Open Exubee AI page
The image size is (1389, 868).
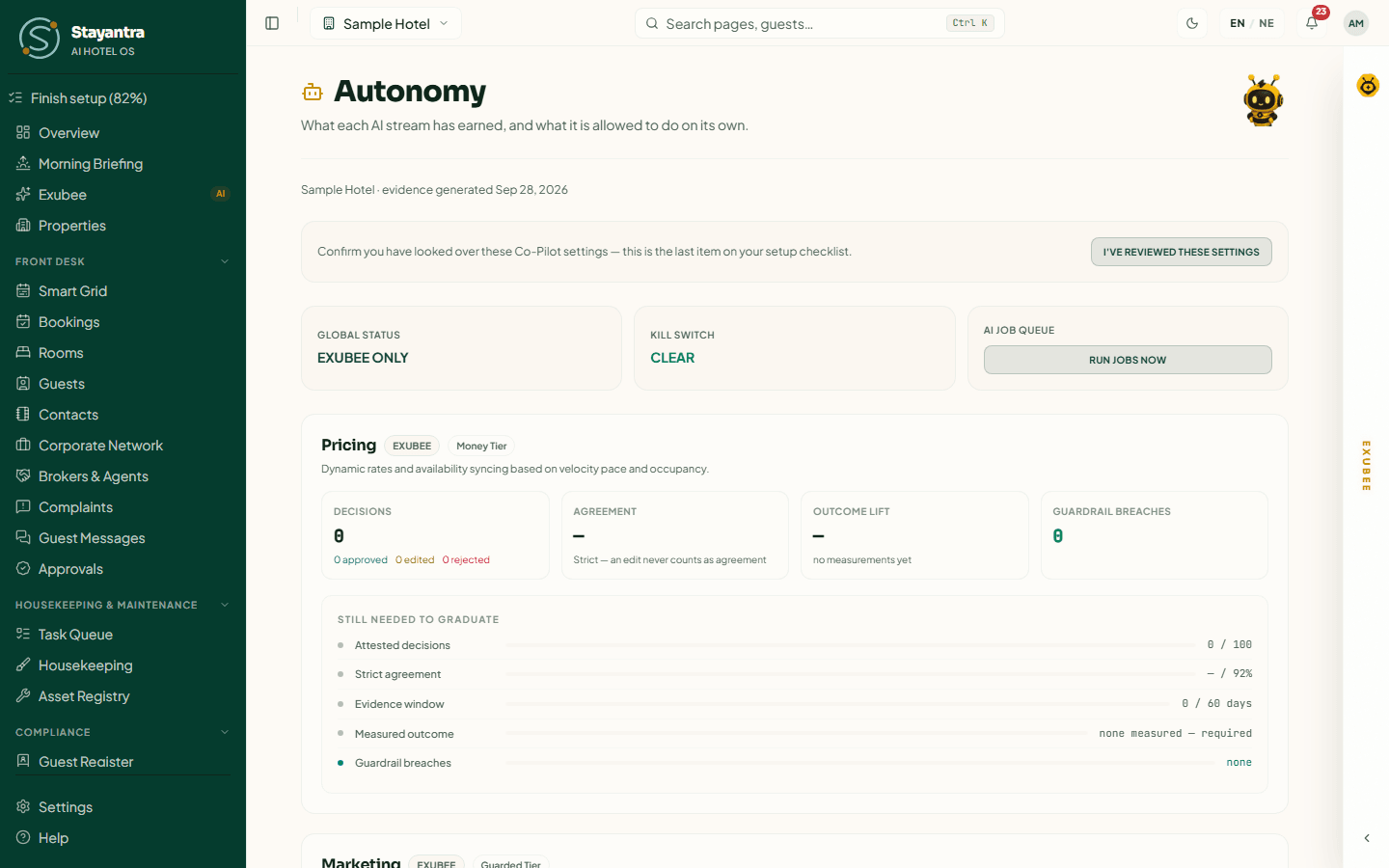tap(123, 195)
